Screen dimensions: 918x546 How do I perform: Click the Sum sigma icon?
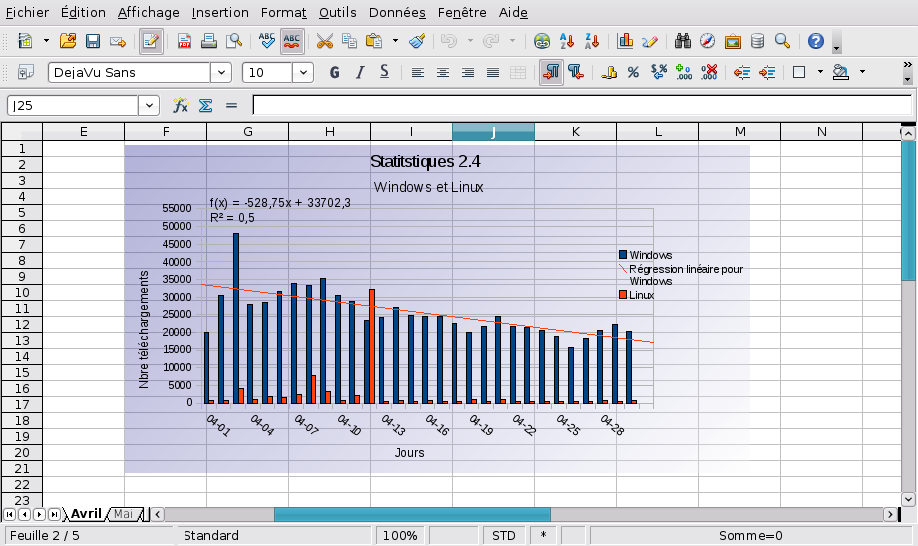[x=205, y=105]
